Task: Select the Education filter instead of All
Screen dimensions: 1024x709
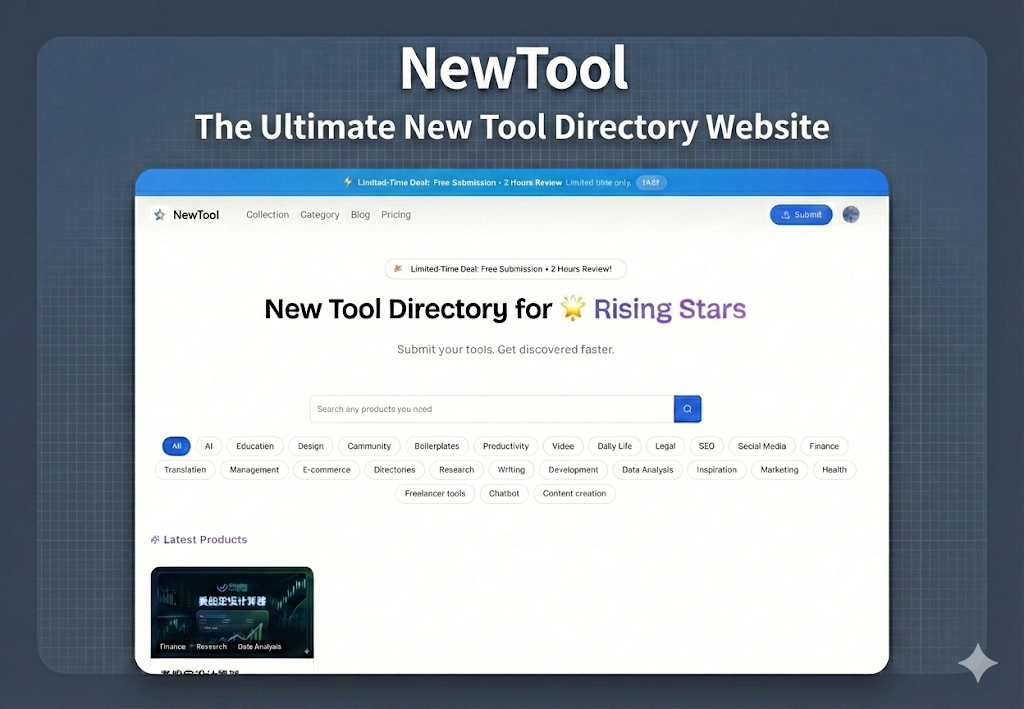Action: (255, 446)
